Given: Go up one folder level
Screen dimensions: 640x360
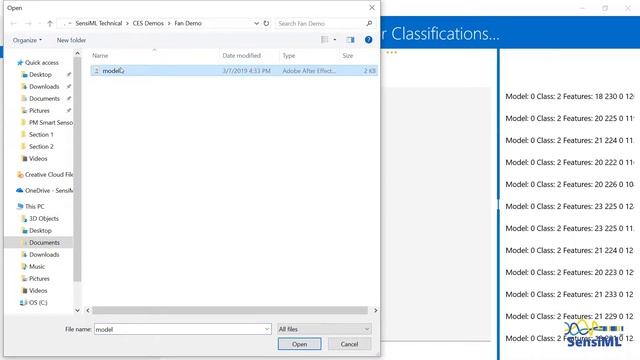Looking at the screenshot, I should [x=50, y=24].
